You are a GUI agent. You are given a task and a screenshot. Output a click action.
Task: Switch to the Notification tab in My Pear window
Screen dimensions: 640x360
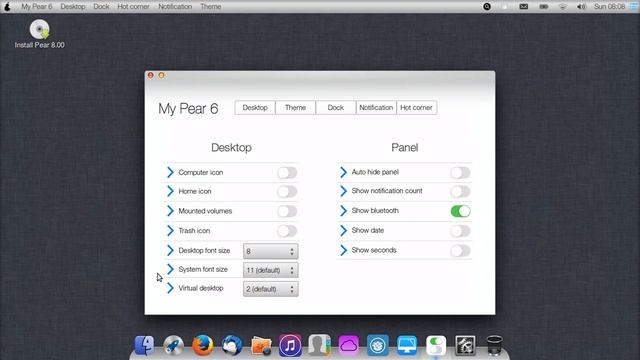pyautogui.click(x=376, y=108)
